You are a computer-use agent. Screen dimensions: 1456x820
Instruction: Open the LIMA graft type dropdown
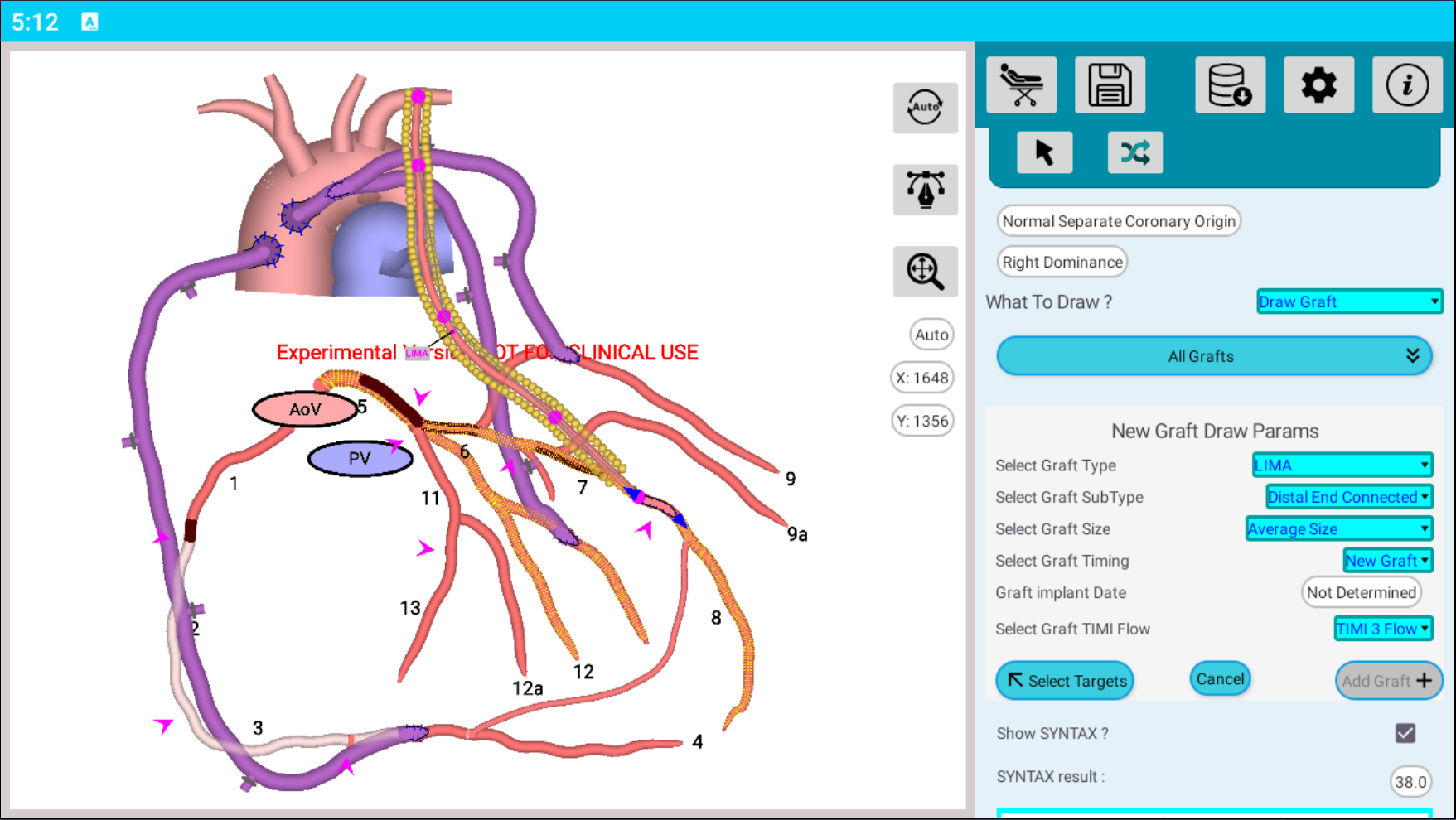pyautogui.click(x=1342, y=465)
